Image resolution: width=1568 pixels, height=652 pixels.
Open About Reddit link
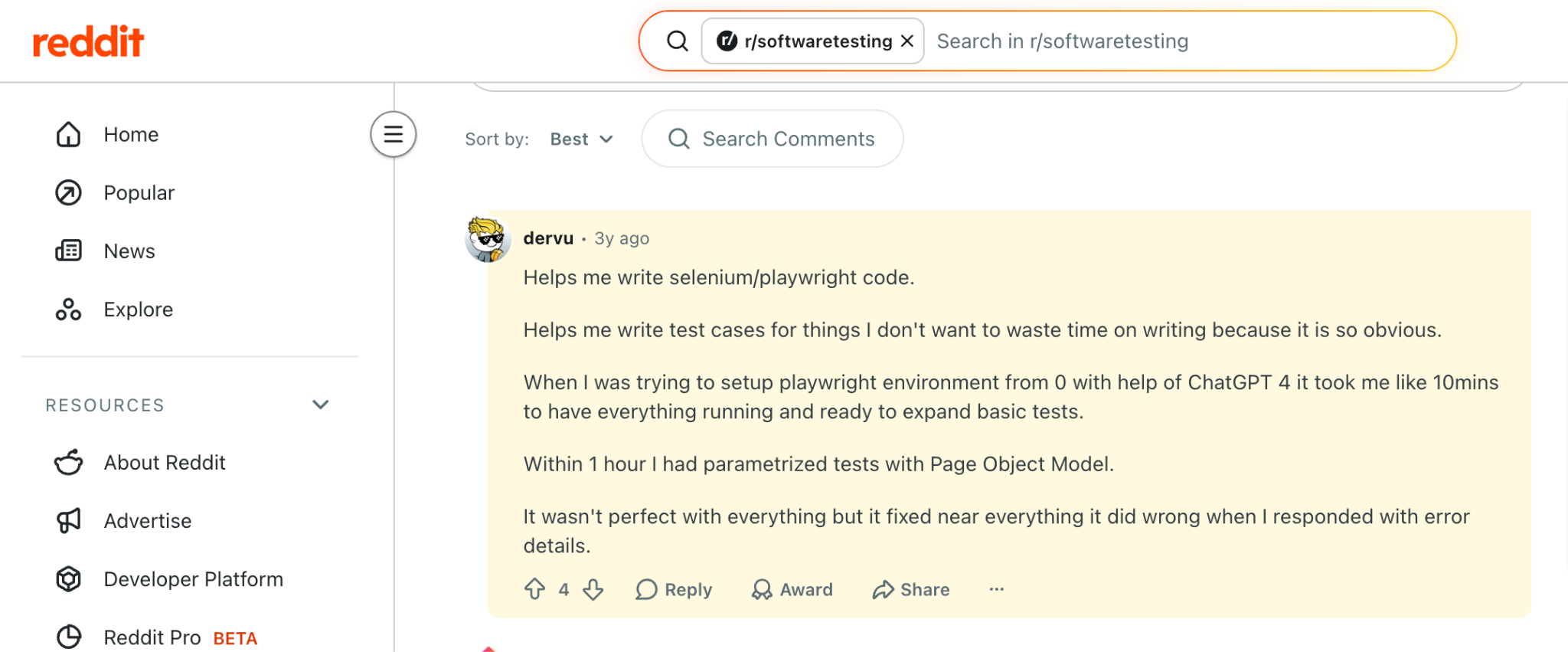[165, 463]
